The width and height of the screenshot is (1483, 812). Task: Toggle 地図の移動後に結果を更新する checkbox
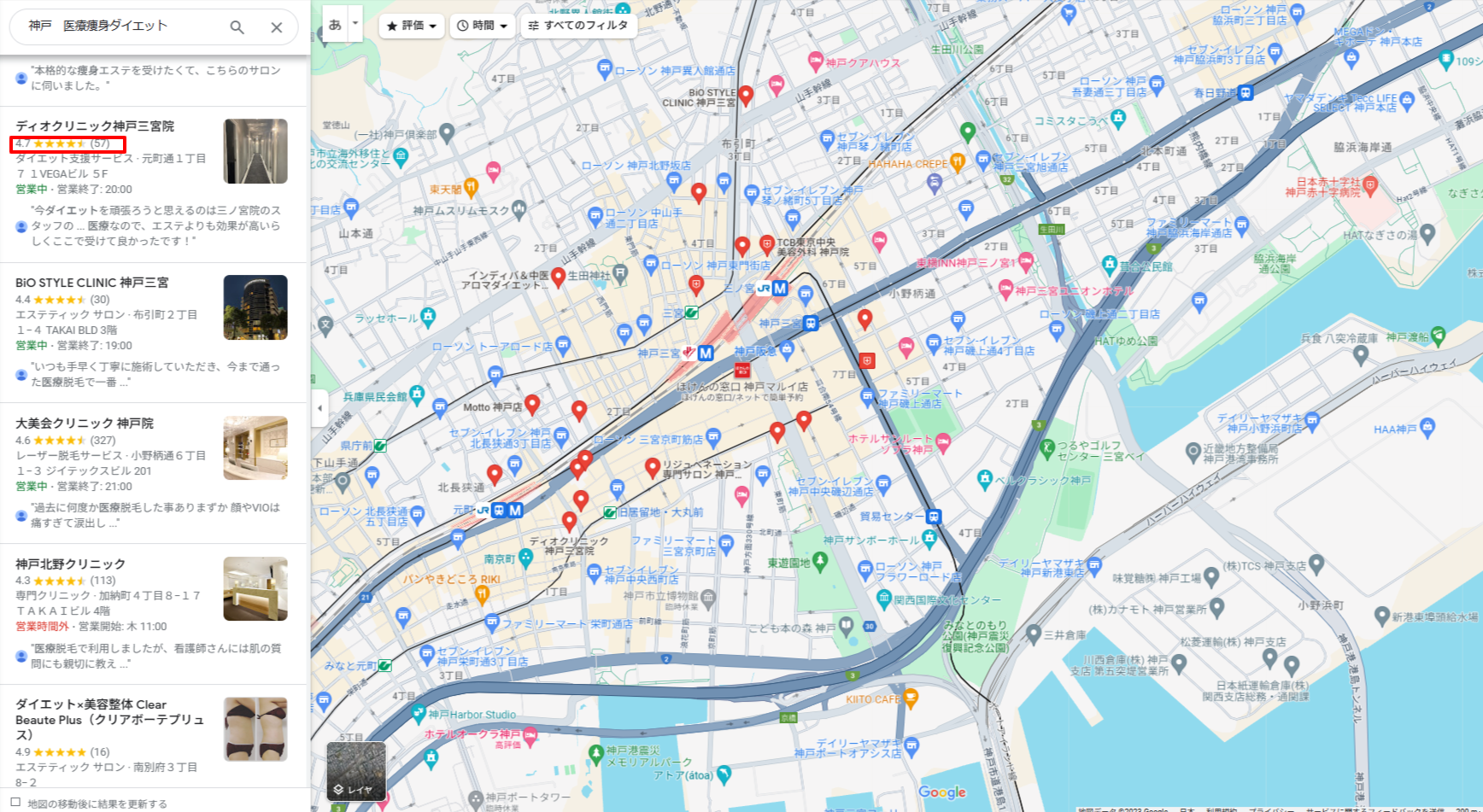click(15, 803)
